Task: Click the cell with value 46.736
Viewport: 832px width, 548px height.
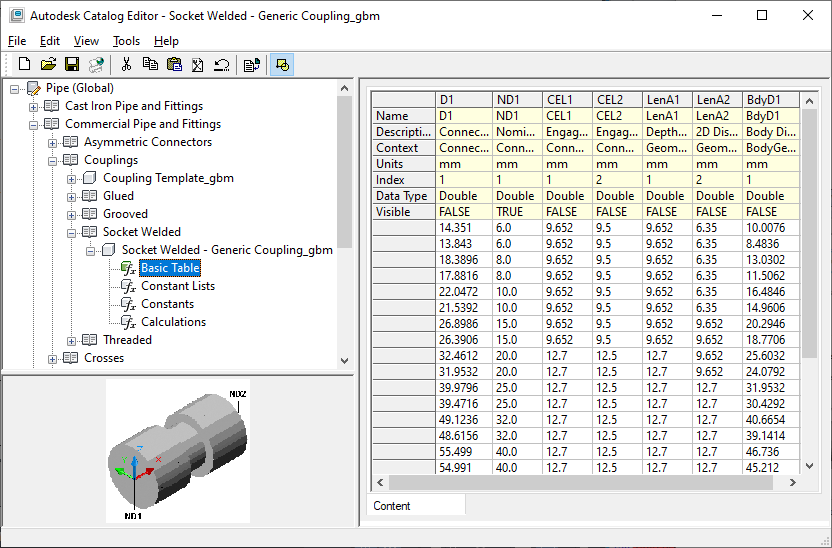Action: [x=771, y=451]
